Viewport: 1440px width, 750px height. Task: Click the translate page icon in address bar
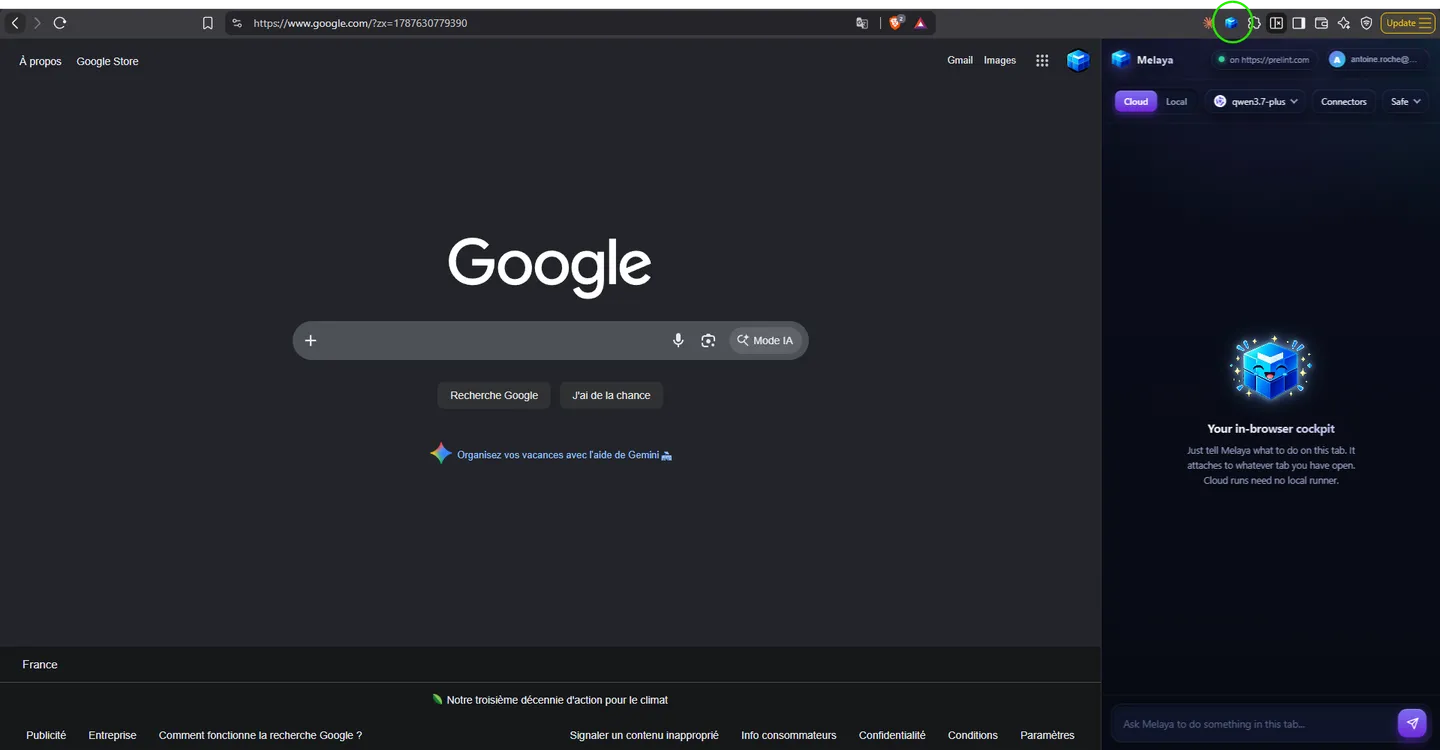[862, 23]
